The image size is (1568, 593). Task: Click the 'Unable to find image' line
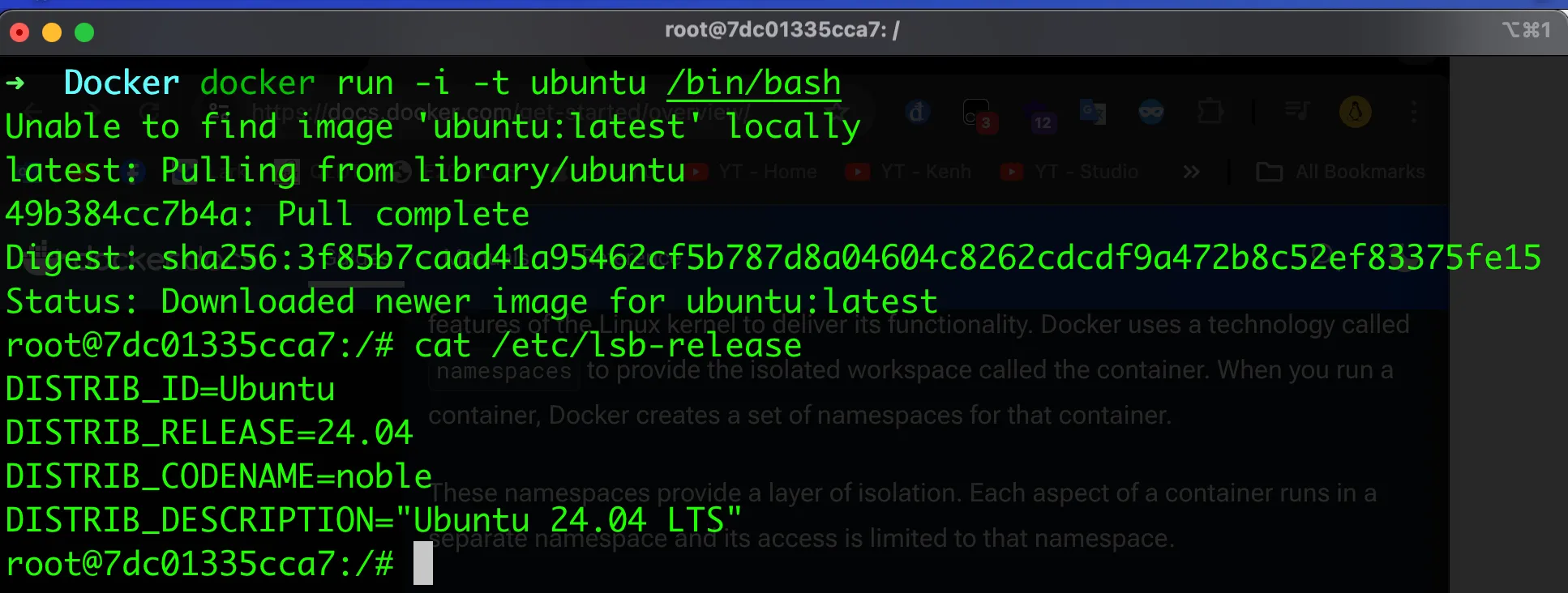[x=433, y=126]
